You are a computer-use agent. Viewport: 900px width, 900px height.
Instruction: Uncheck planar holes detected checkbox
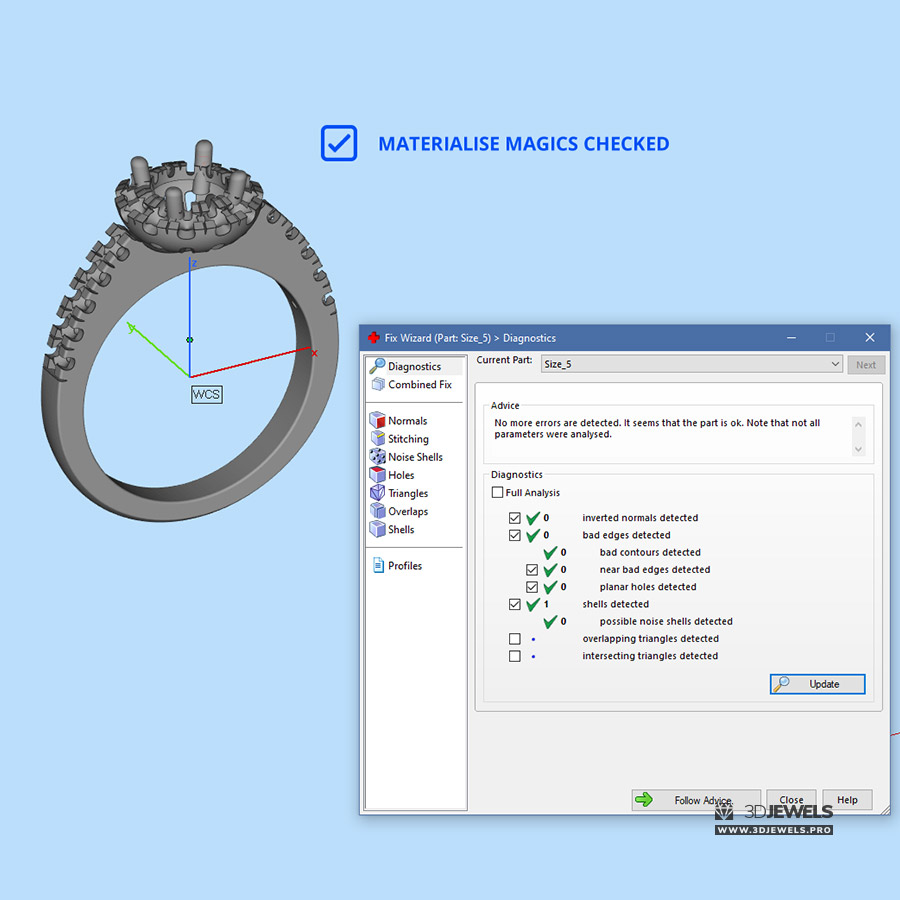[532, 587]
